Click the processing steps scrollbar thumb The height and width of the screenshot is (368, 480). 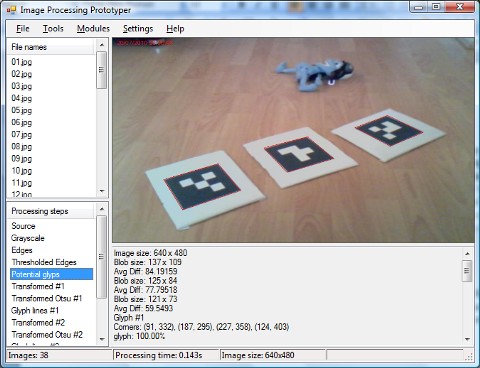(x=102, y=257)
